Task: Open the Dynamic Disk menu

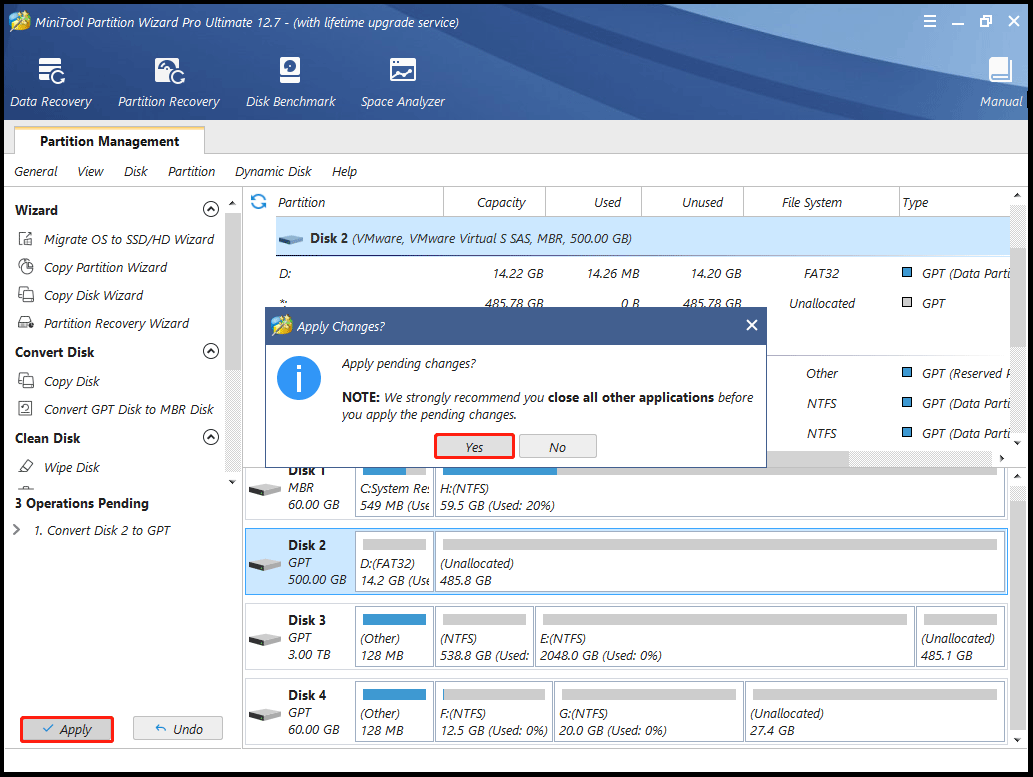Action: tap(273, 171)
